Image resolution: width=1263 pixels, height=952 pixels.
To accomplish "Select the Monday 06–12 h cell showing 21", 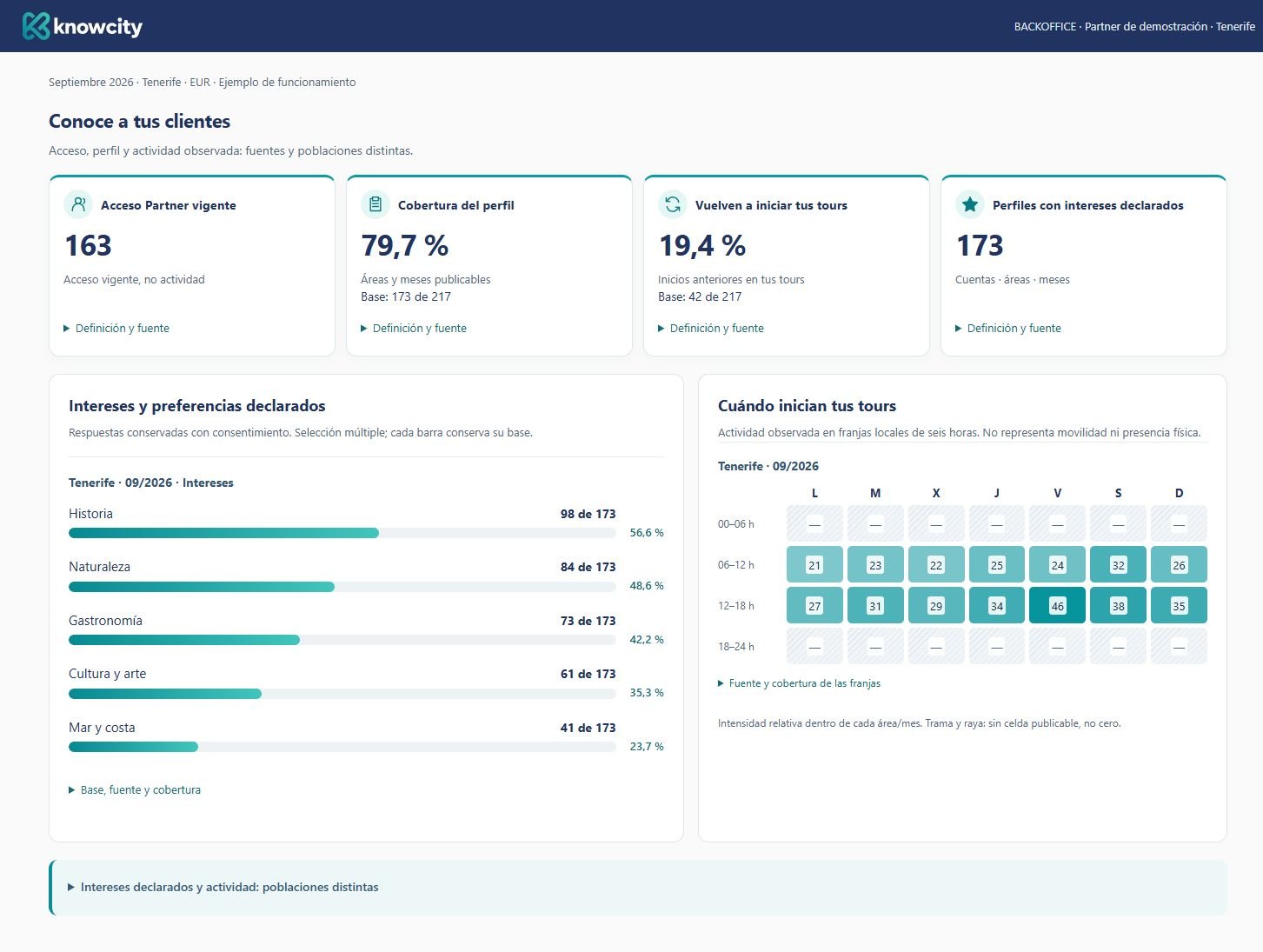I will (x=814, y=564).
